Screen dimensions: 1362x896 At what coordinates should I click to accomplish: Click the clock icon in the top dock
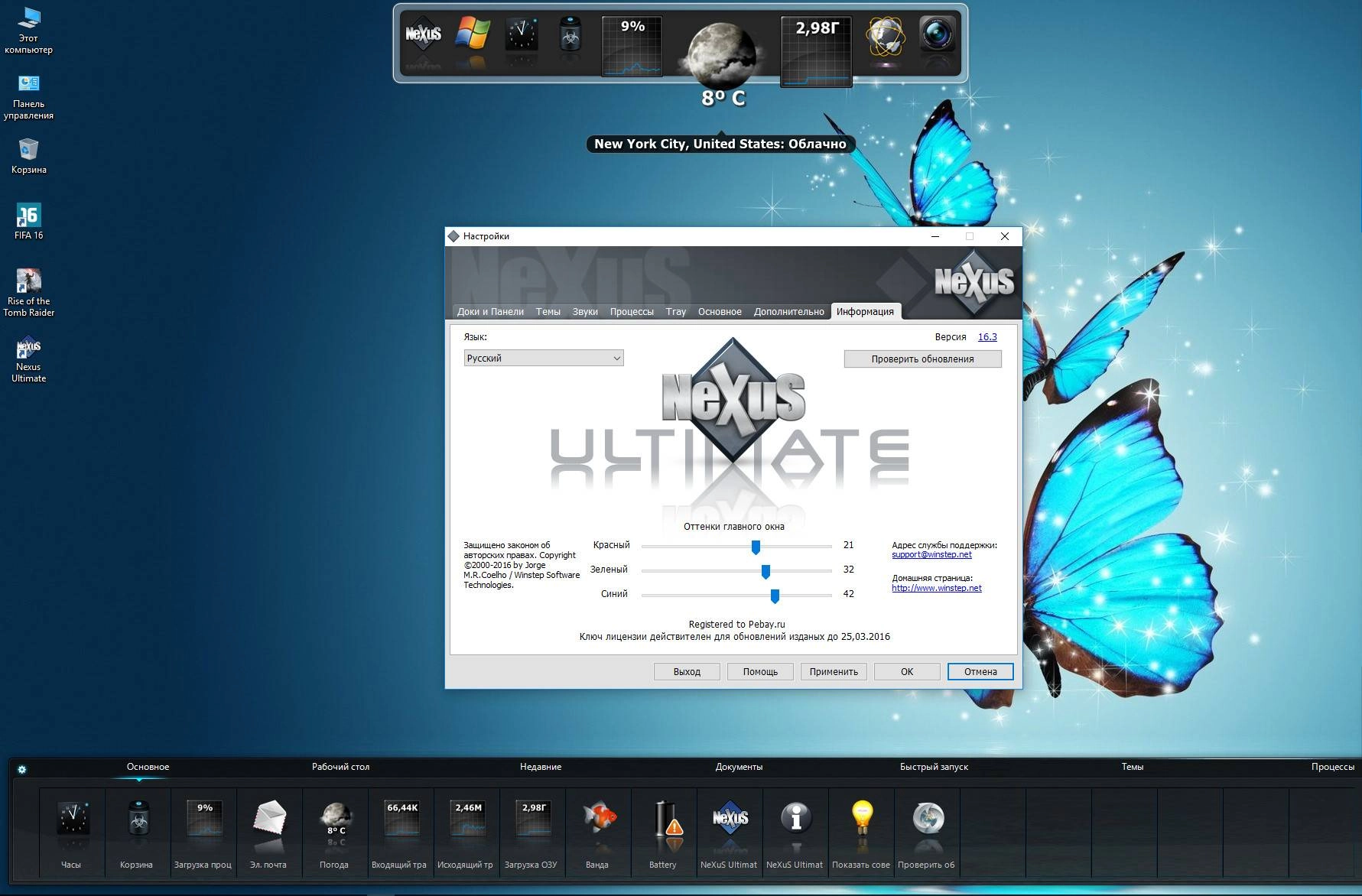click(x=522, y=34)
